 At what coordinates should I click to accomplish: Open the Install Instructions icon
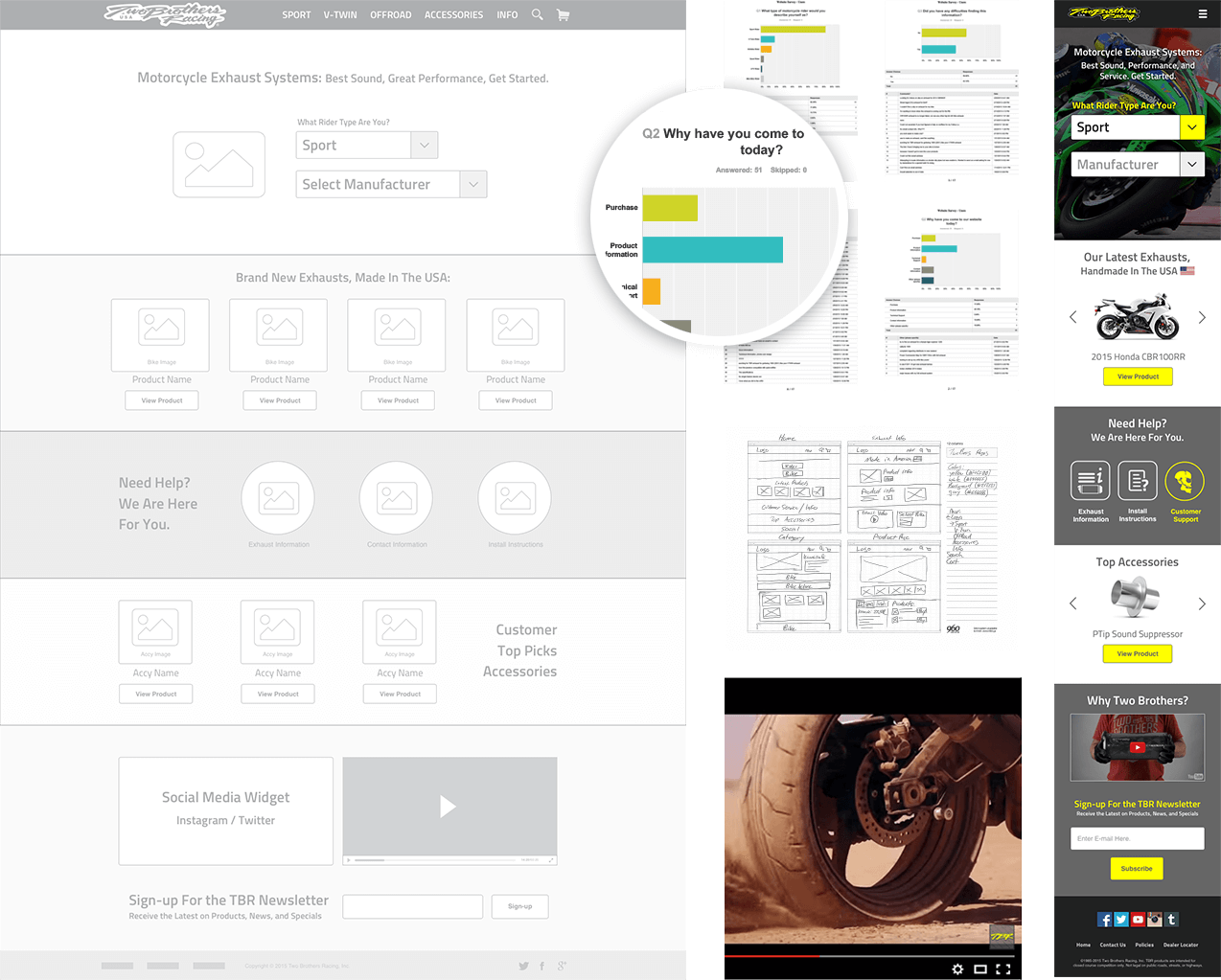tap(1138, 481)
